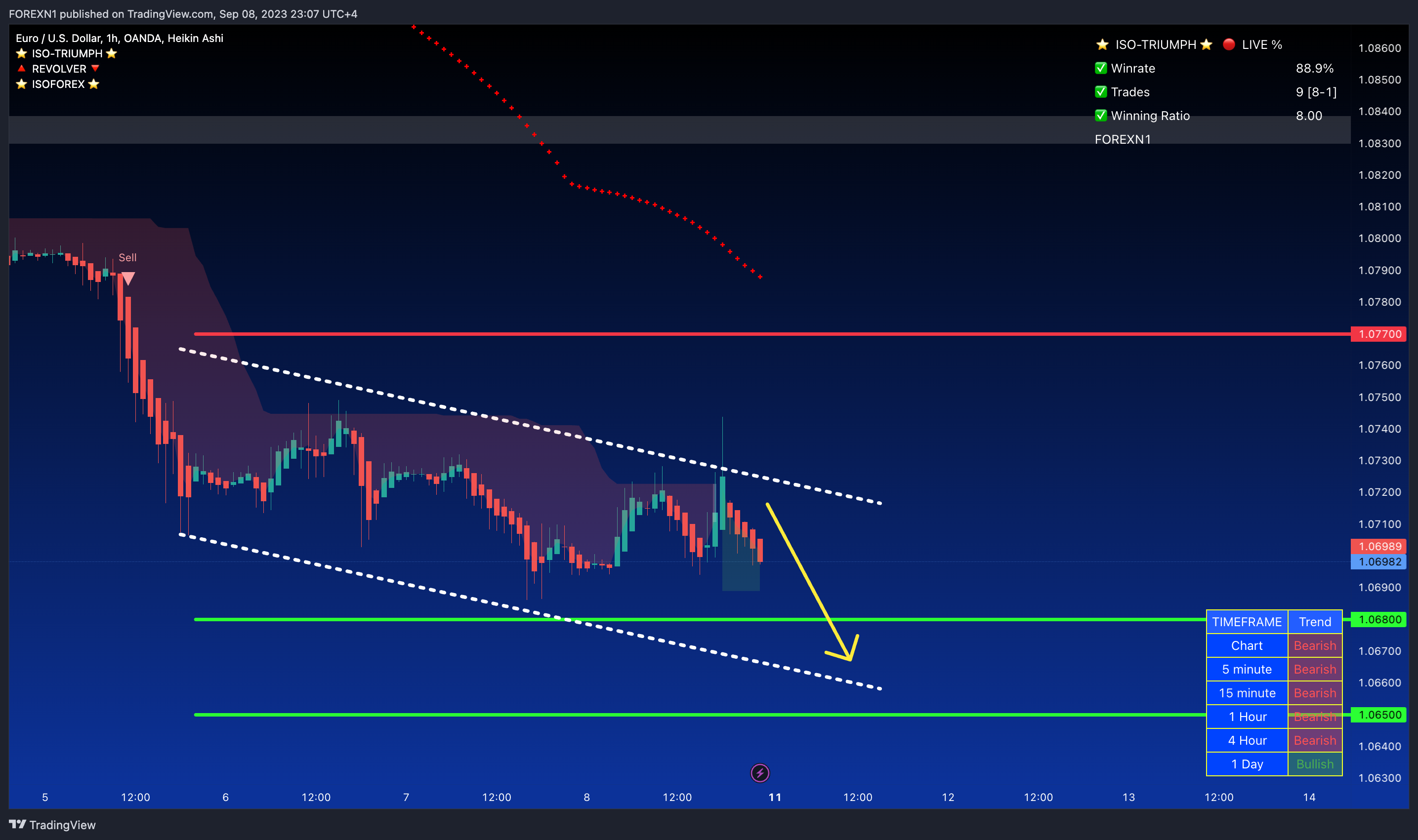This screenshot has height=840, width=1418.
Task: Click the TIMEFRAME header cell
Action: [x=1247, y=622]
